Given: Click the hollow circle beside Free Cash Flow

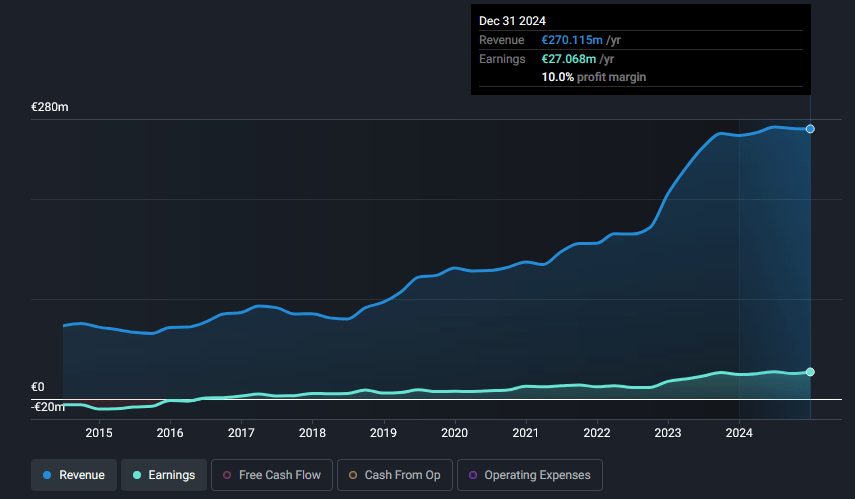Looking at the screenshot, I should 227,475.
